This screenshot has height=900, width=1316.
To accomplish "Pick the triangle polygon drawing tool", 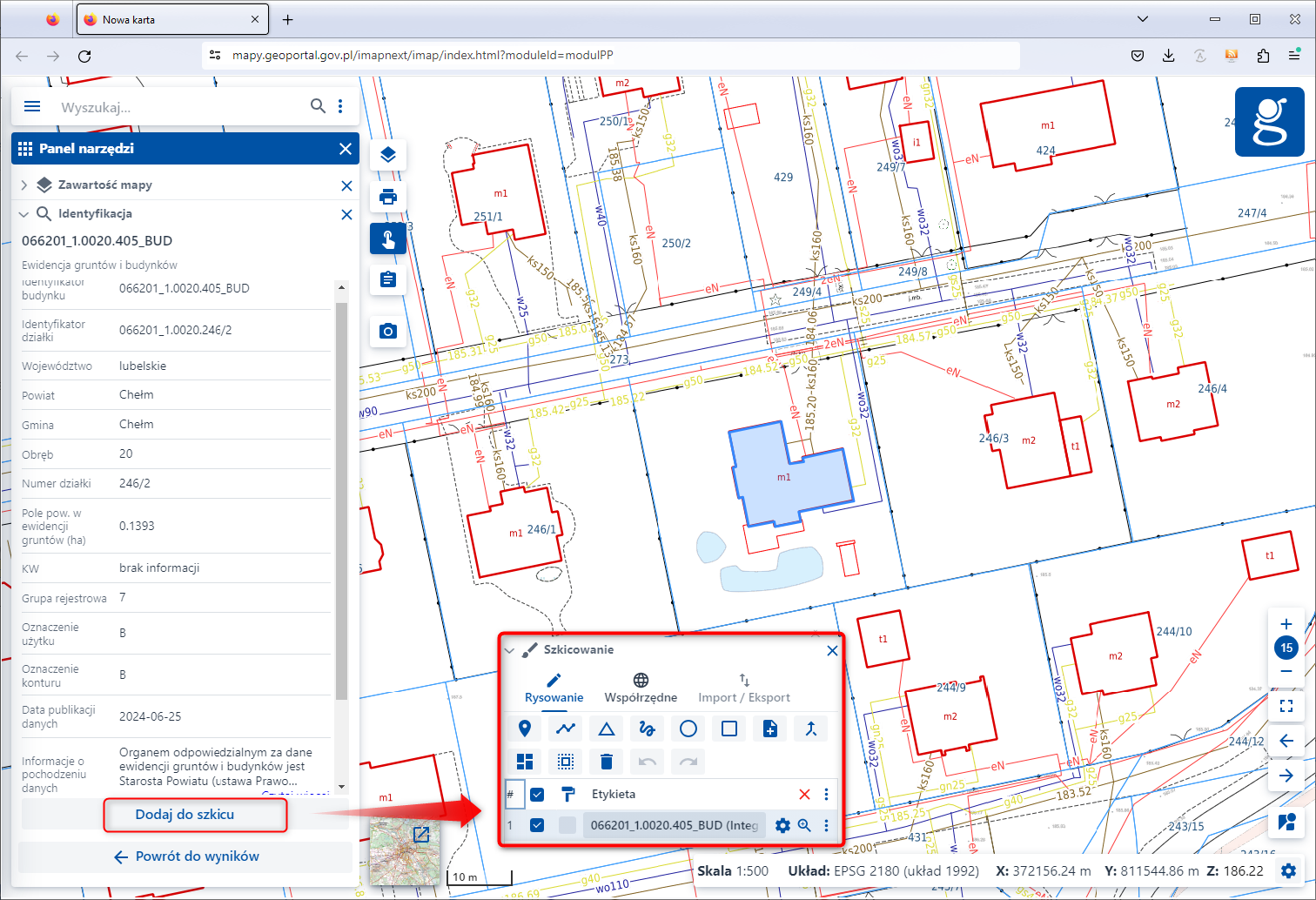I will pos(607,729).
